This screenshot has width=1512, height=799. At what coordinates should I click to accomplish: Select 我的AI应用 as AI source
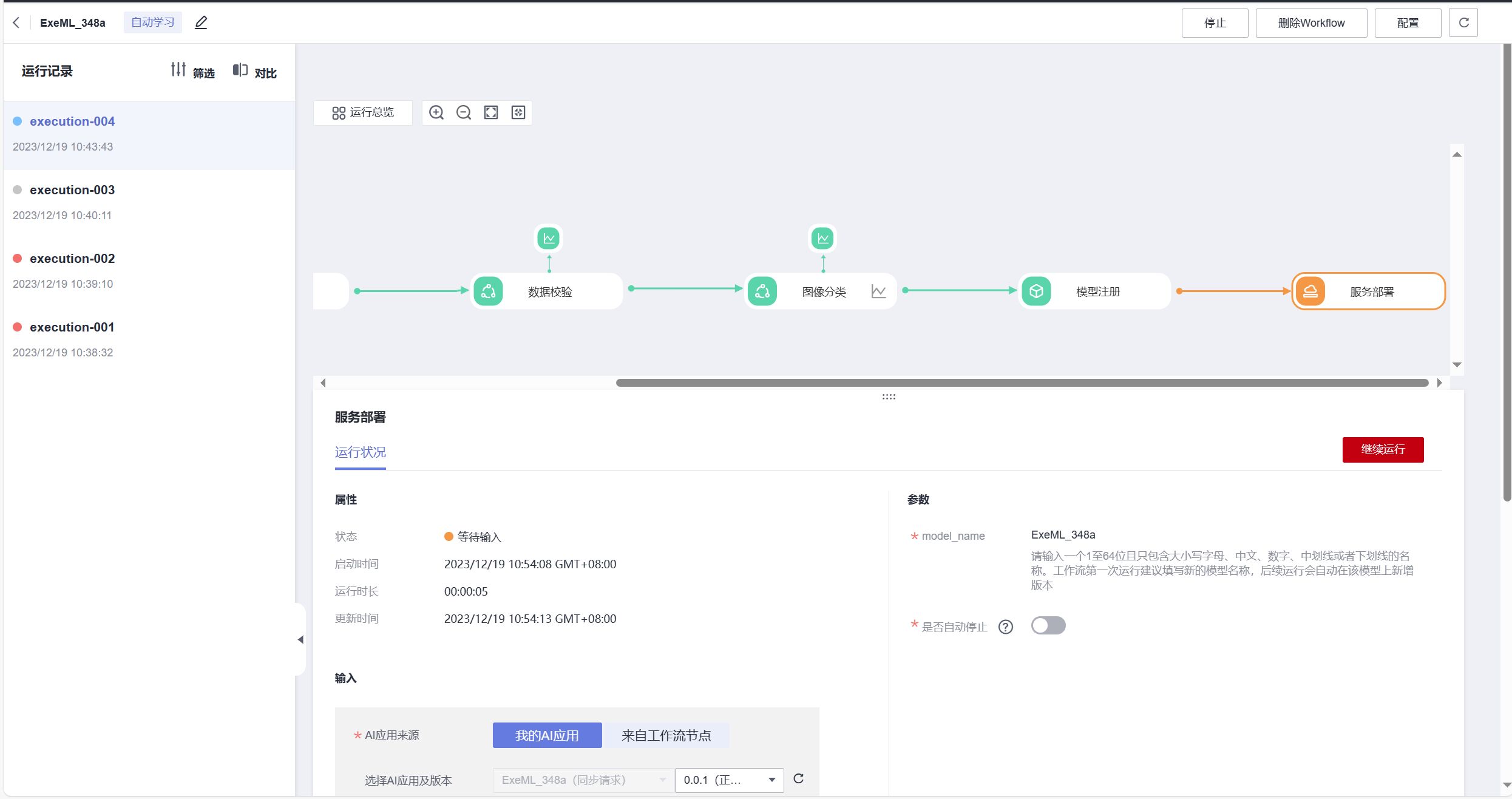547,735
